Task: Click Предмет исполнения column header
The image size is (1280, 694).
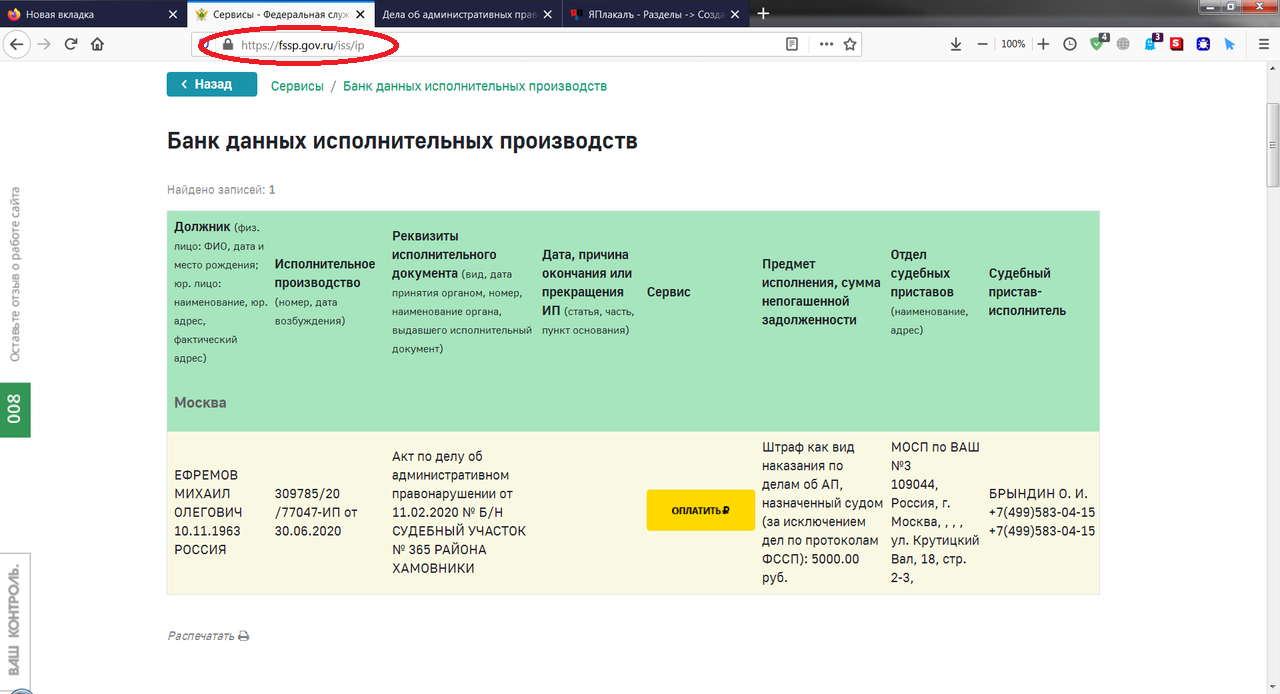Action: (x=821, y=292)
